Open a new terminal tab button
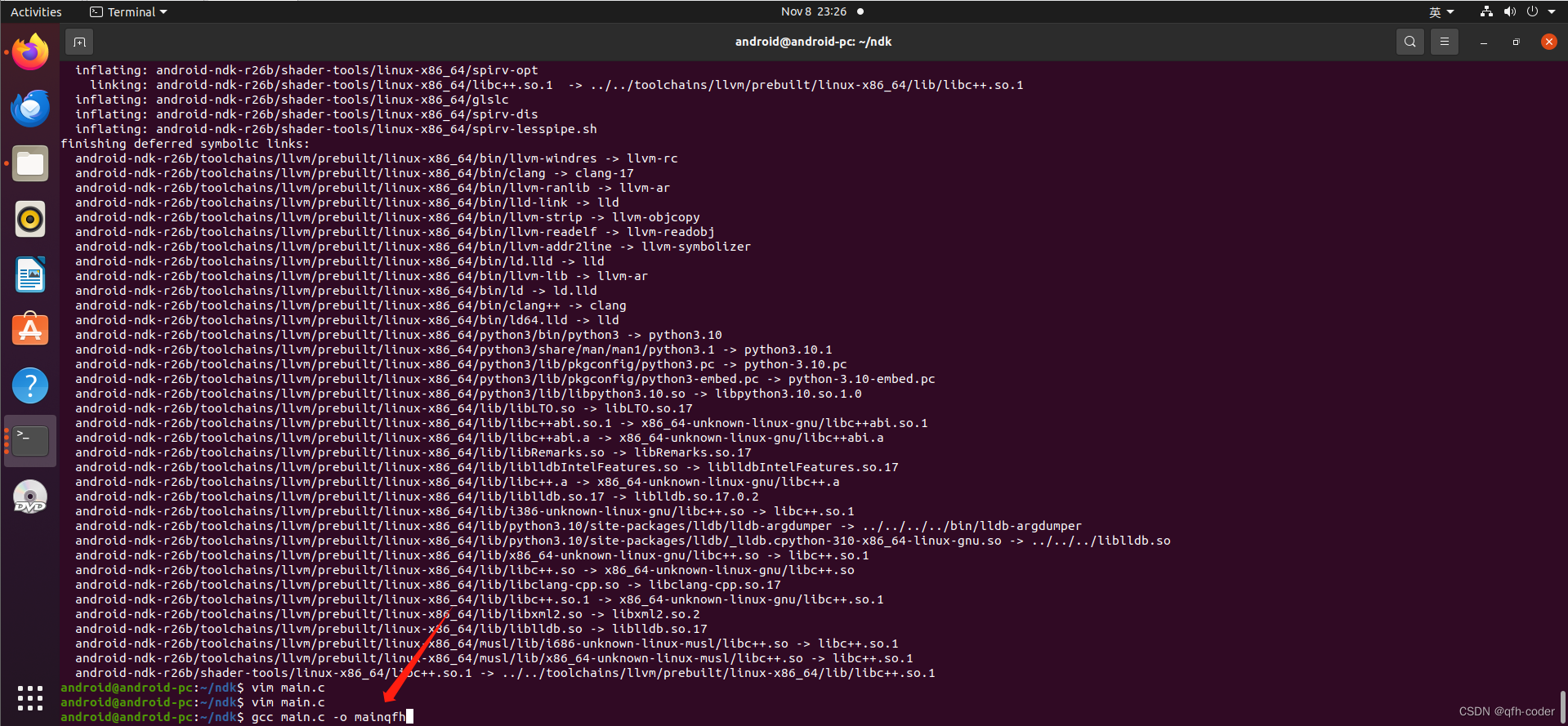1568x726 pixels. point(79,42)
